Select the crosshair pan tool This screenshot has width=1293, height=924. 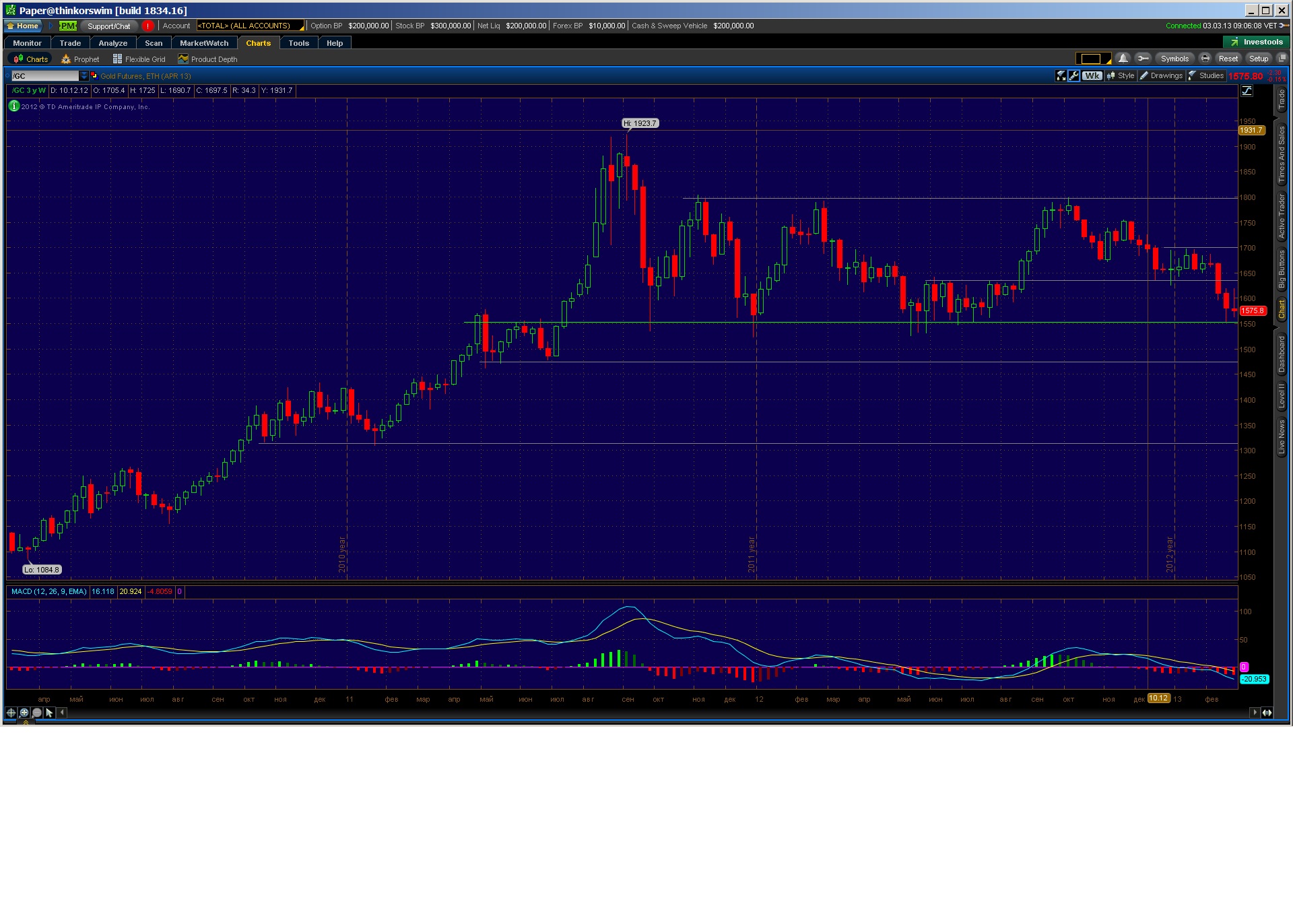tap(11, 713)
